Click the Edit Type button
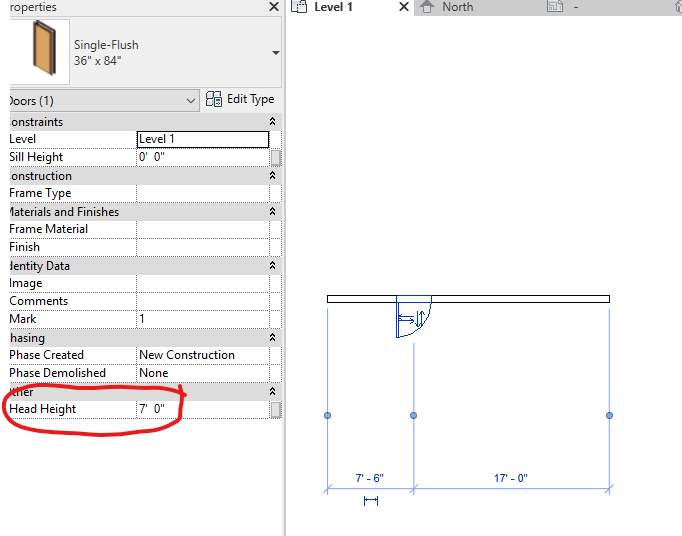Image resolution: width=682 pixels, height=536 pixels. point(240,99)
